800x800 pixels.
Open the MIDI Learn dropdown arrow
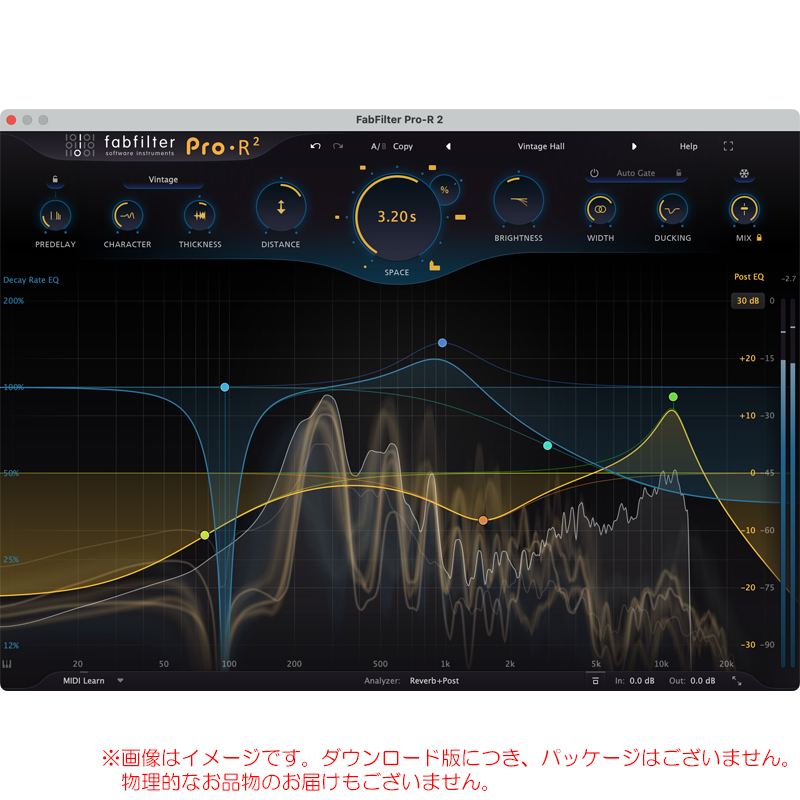click(120, 681)
